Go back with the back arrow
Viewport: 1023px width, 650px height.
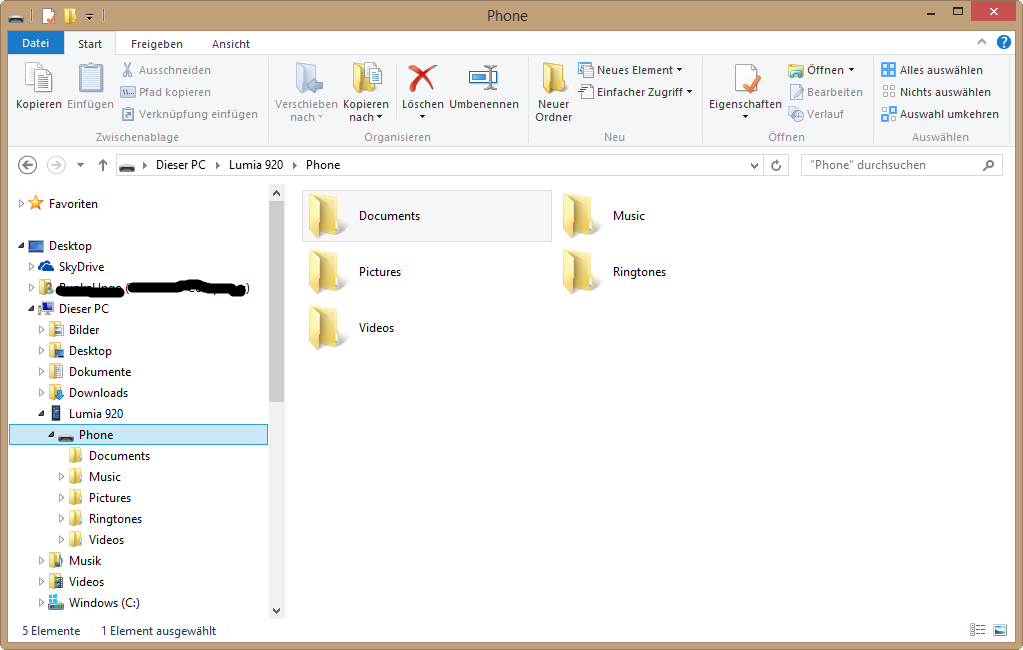click(27, 165)
